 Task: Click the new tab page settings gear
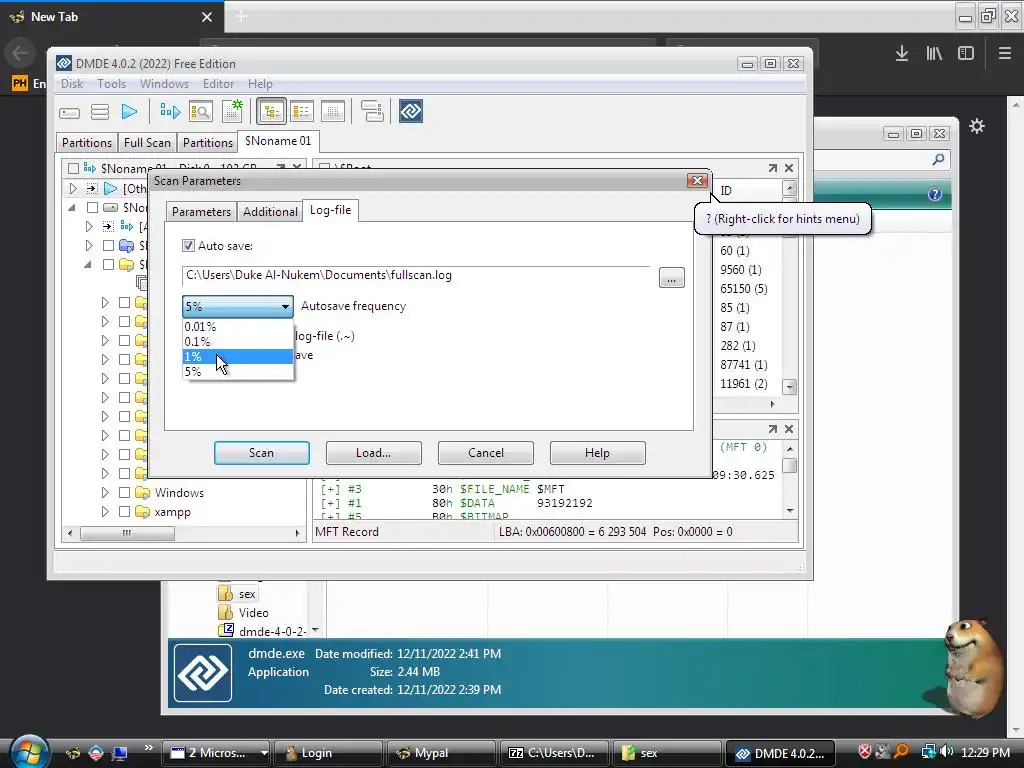tap(977, 126)
